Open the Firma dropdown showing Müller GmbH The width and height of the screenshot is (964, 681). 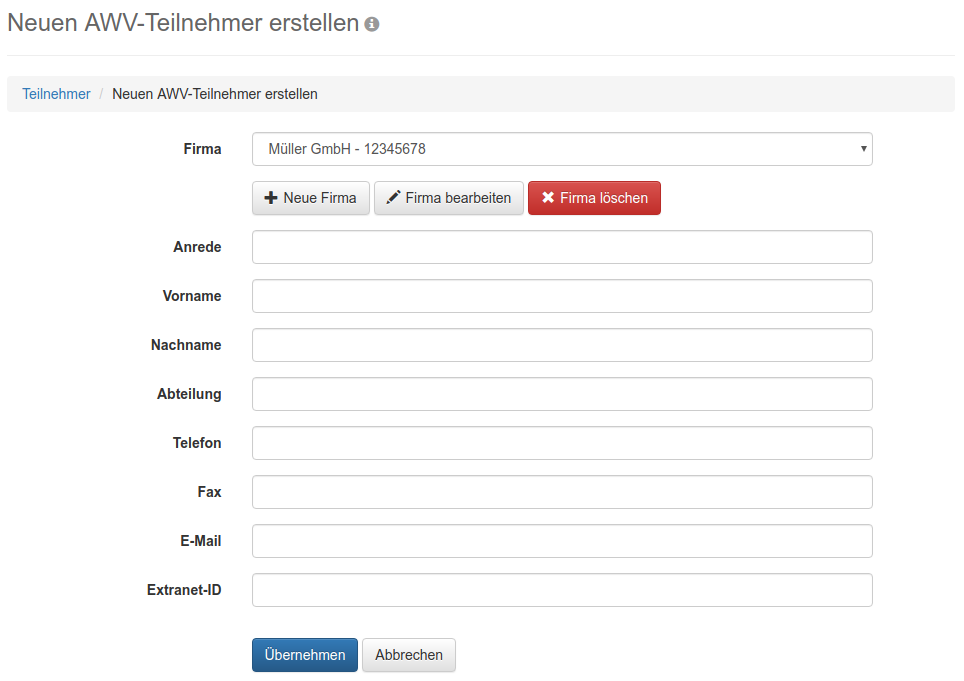pos(562,149)
